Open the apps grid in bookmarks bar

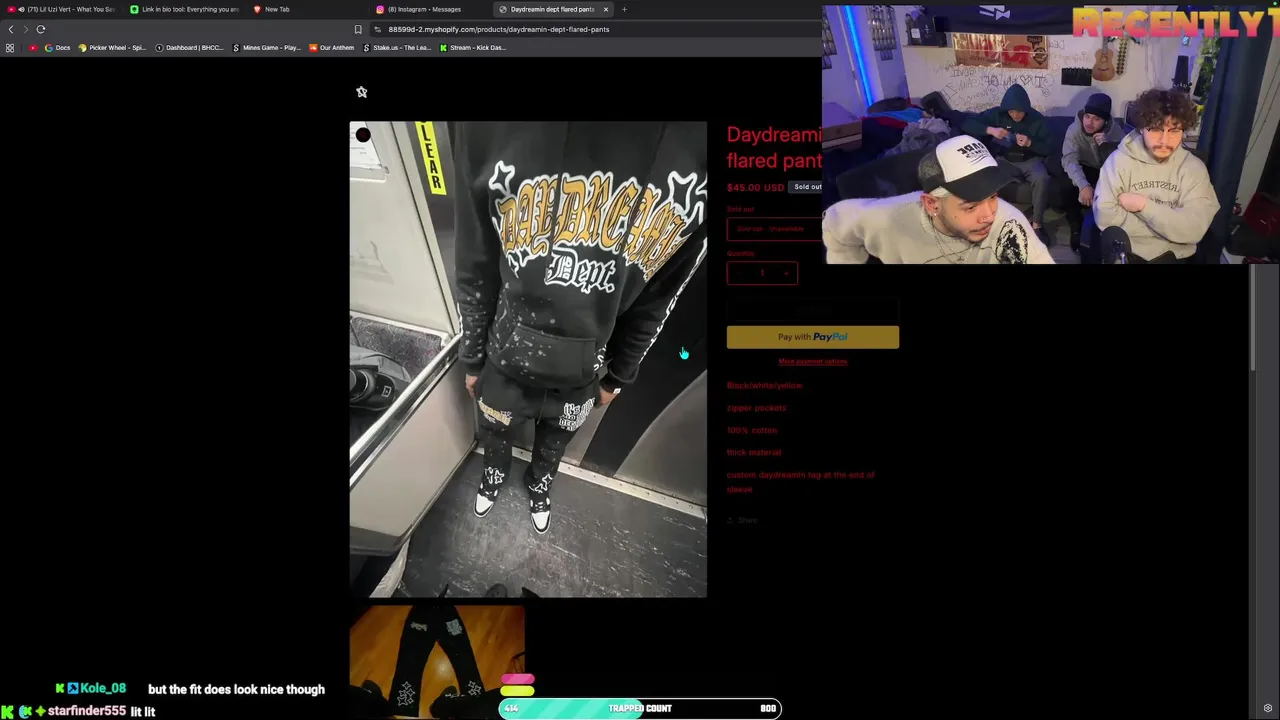tap(10, 48)
